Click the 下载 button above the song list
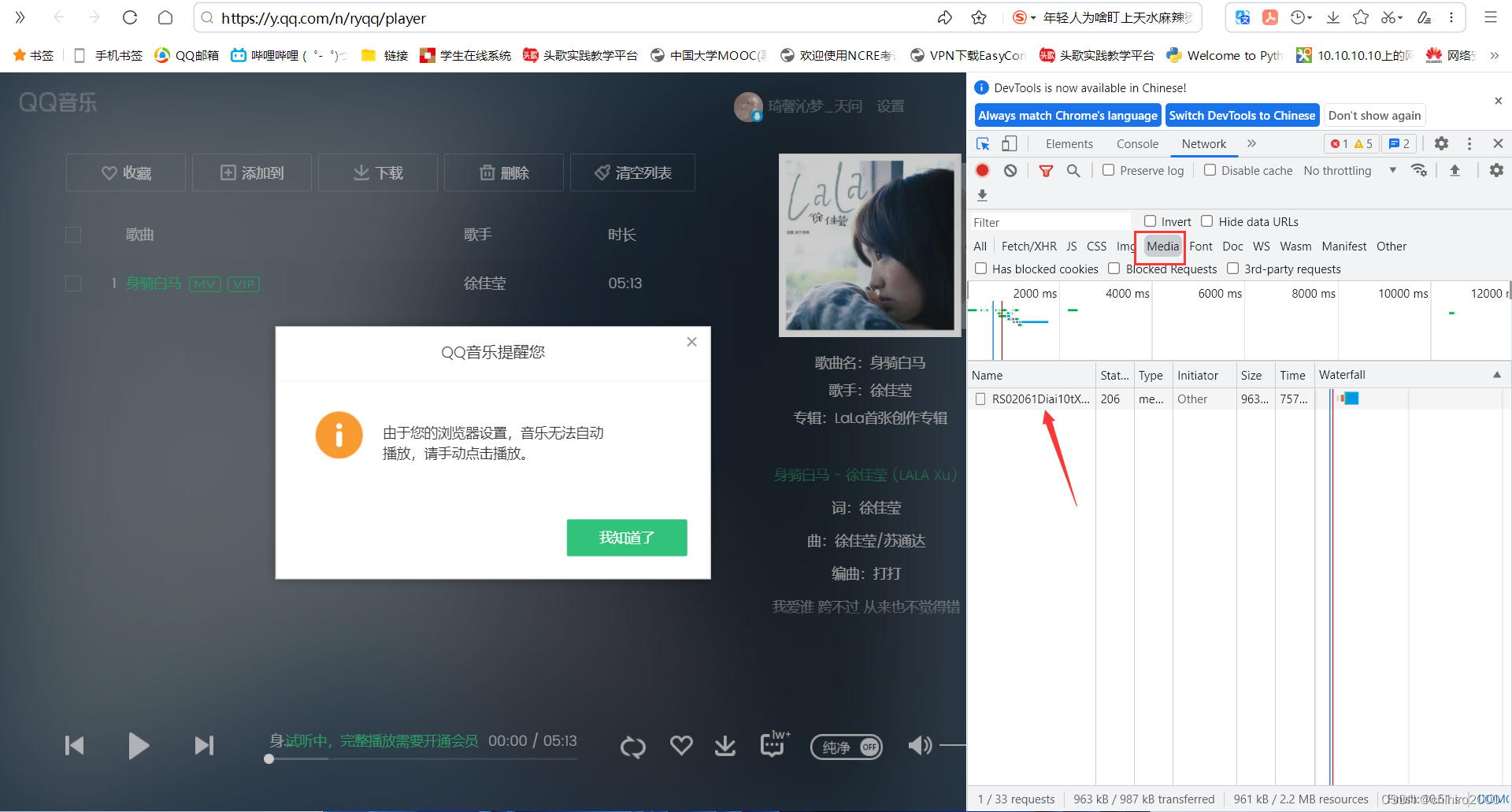The width and height of the screenshot is (1512, 812). click(x=378, y=172)
